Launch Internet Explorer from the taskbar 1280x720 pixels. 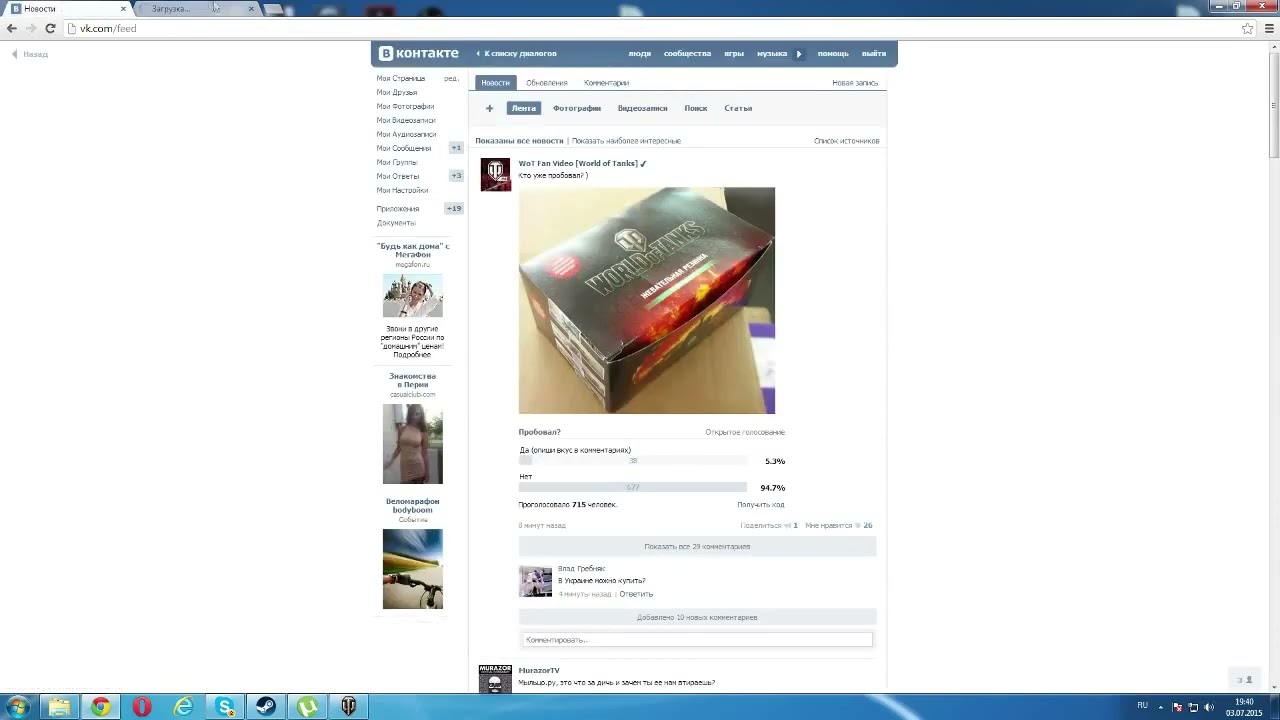coord(183,707)
